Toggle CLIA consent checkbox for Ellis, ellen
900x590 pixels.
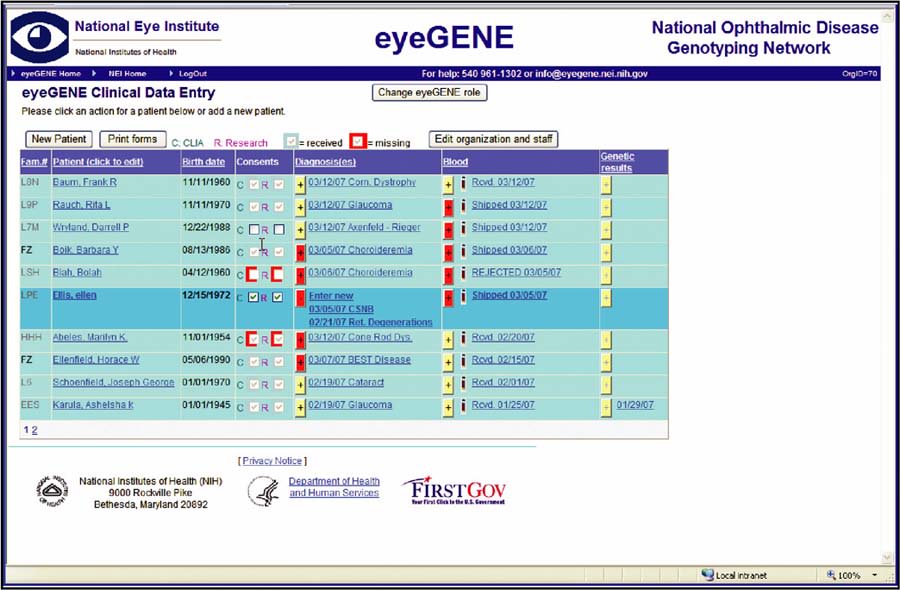coord(253,297)
